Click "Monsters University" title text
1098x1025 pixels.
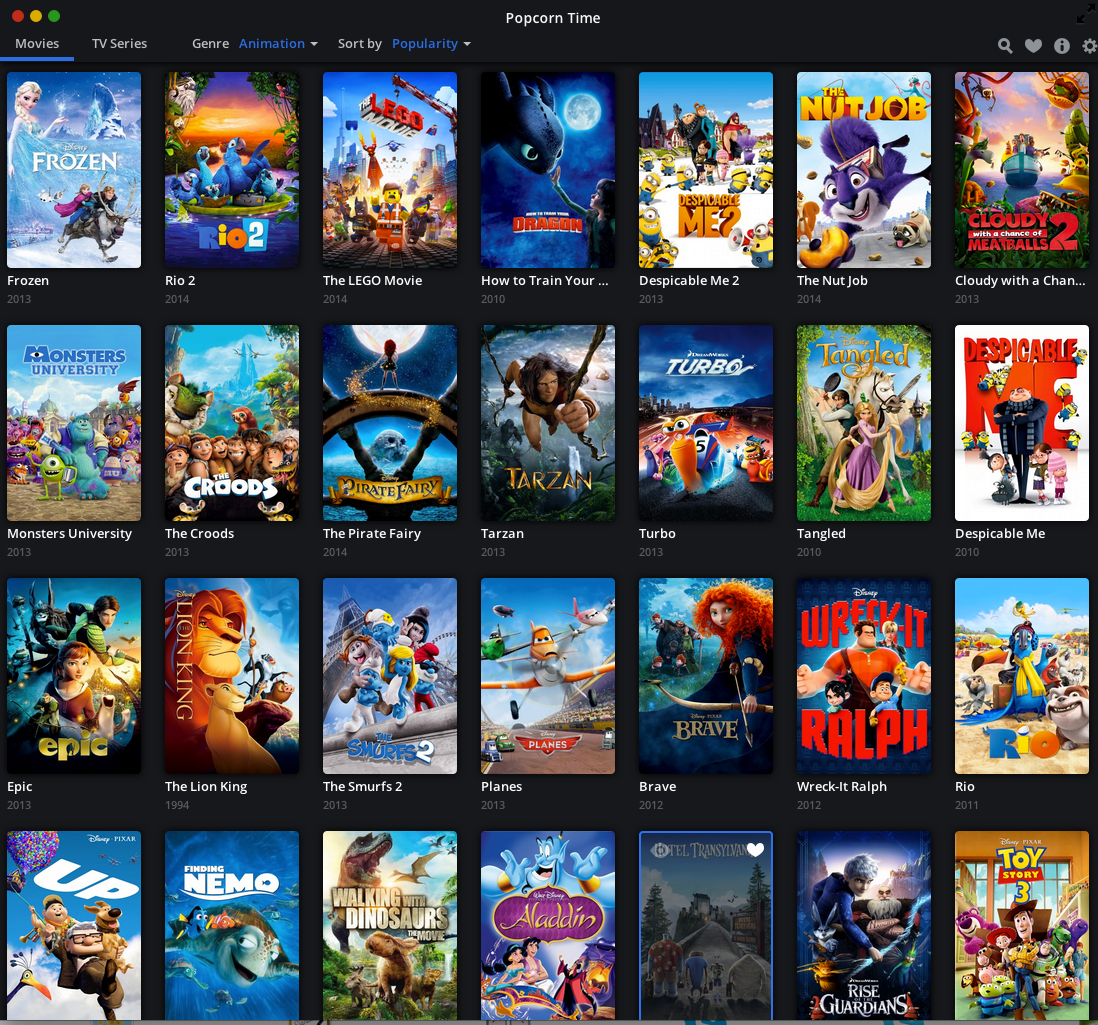click(x=69, y=534)
